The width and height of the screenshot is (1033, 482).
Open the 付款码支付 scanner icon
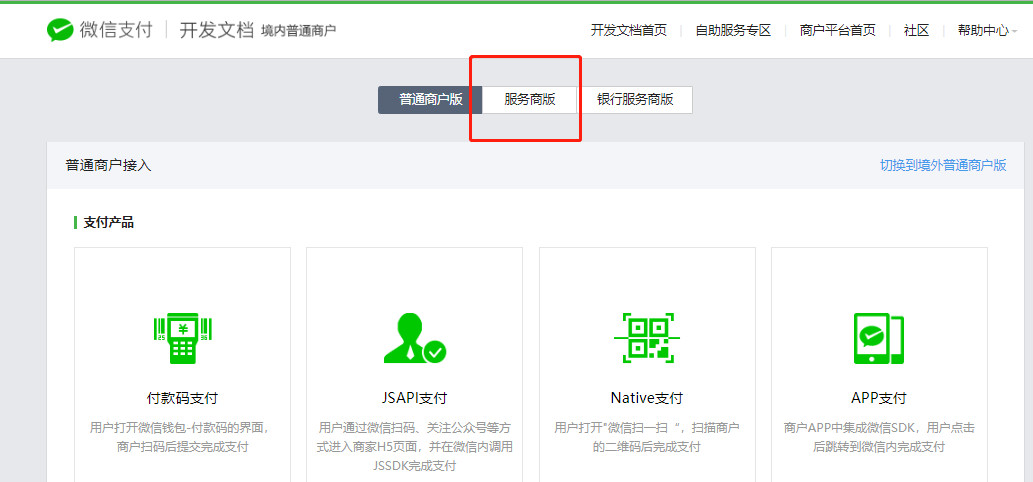182,339
